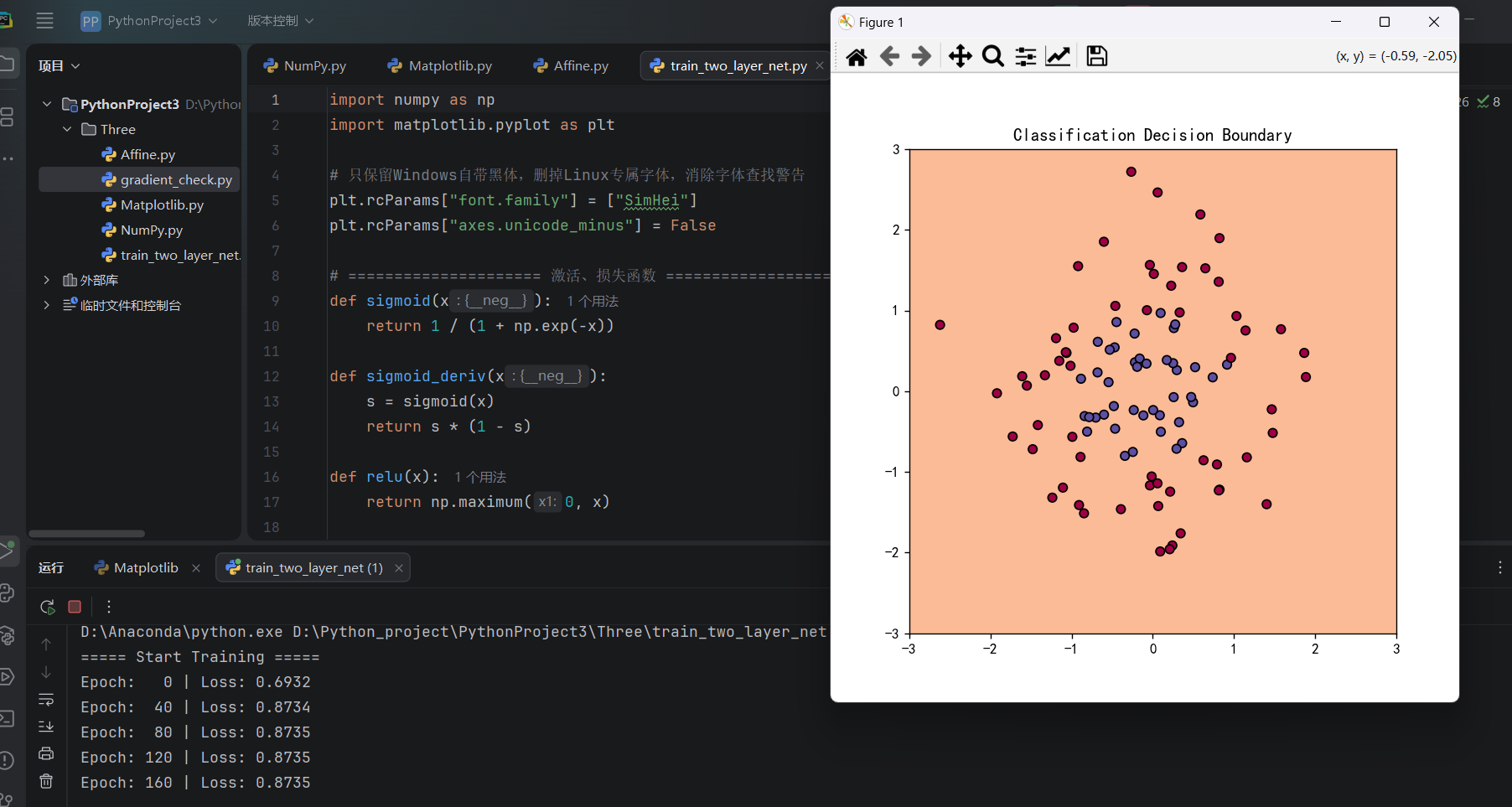Screen dimensions: 1512x807
Task: Rerun train_two_layer_net in the Run panel
Action: point(48,607)
